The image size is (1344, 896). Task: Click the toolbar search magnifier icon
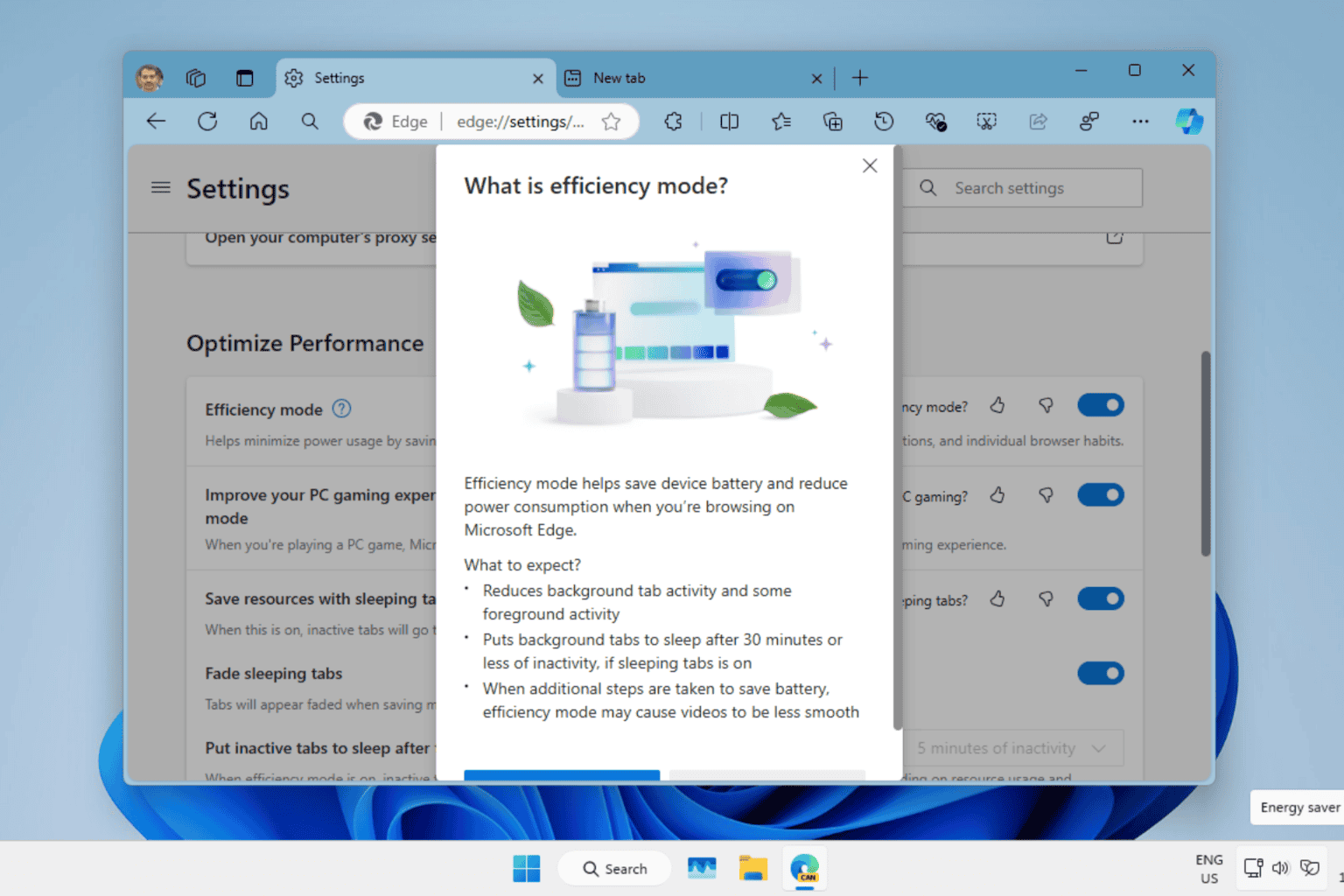[310, 122]
